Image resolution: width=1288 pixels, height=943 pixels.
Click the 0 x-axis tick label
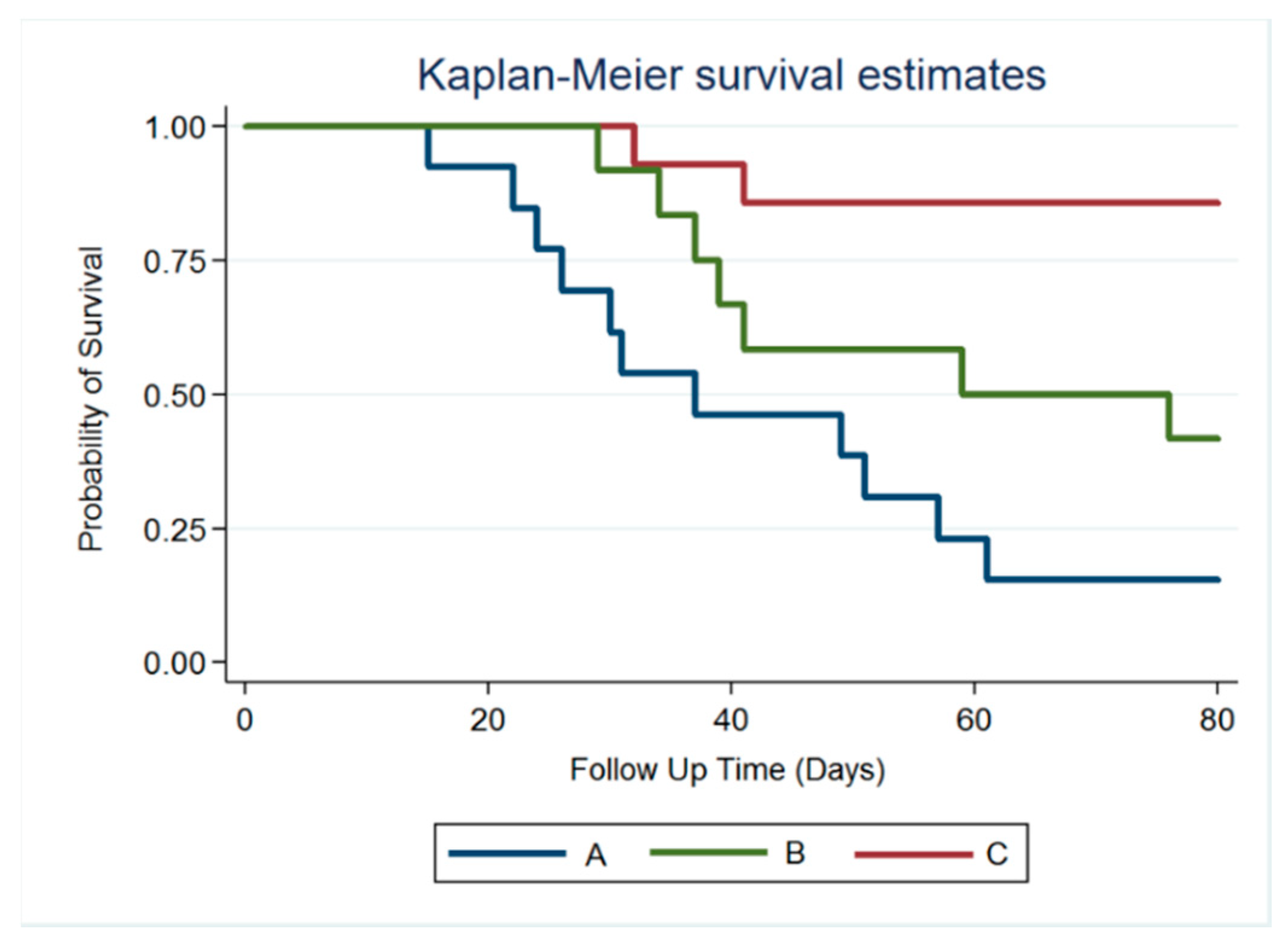(244, 720)
